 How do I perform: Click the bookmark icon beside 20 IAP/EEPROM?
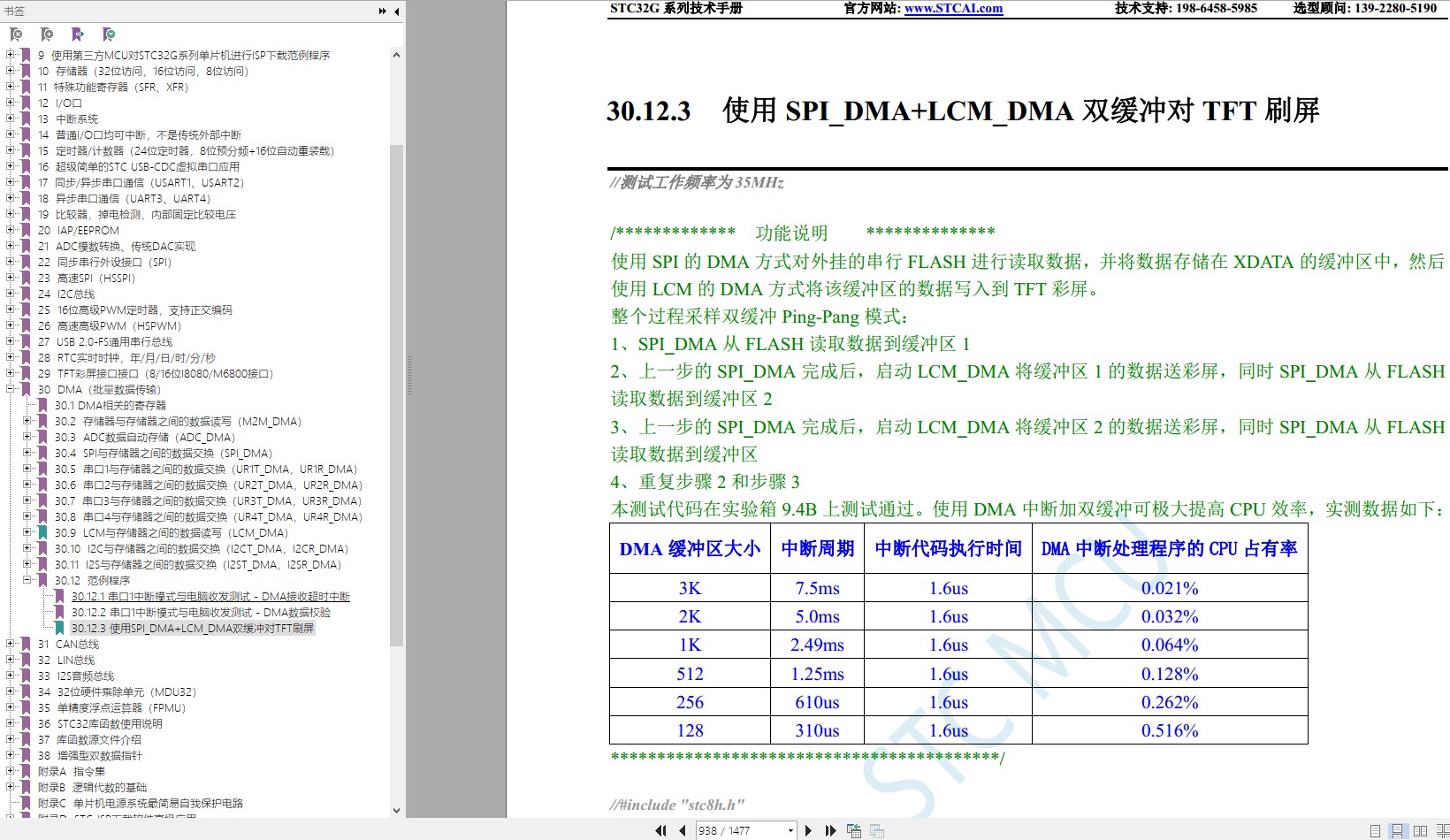26,231
